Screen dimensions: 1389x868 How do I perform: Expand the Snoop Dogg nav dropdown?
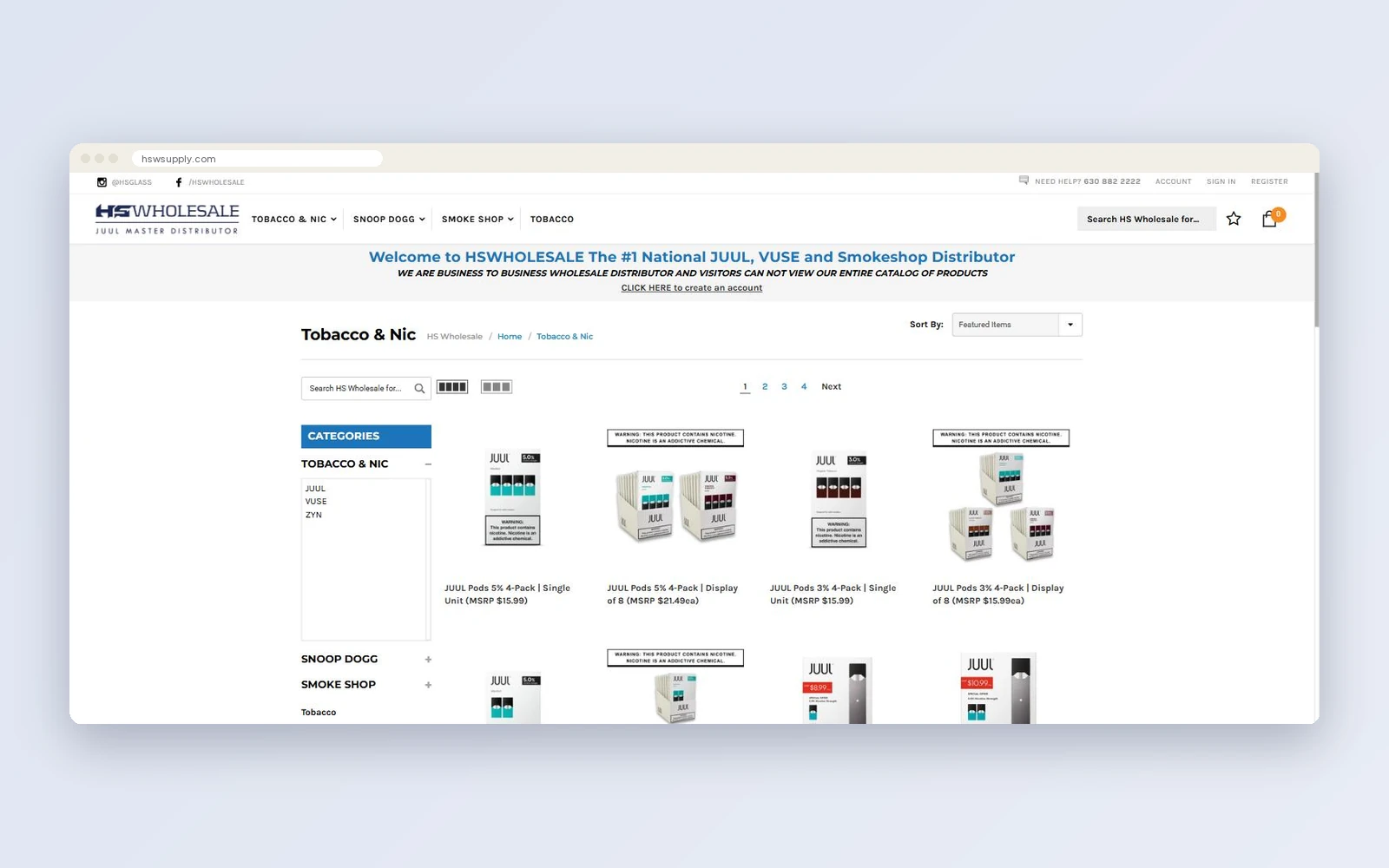(389, 220)
